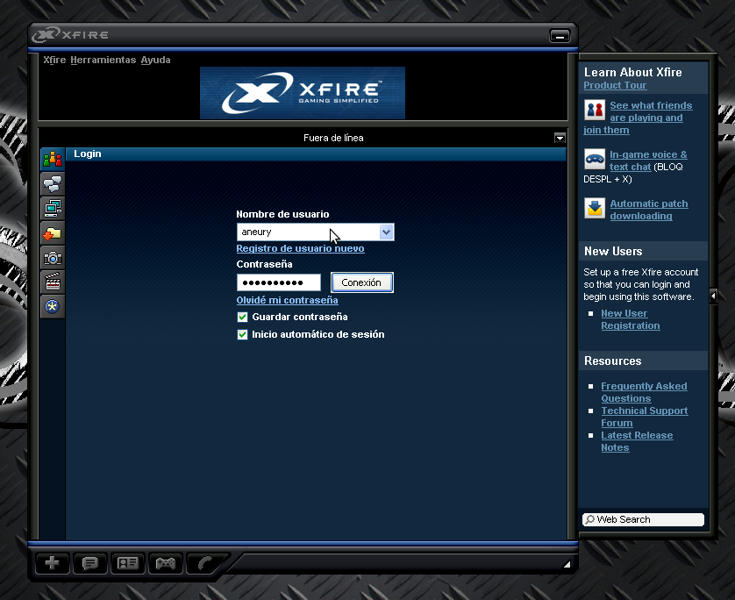Click Registro de usuario nuevo link

[300, 248]
